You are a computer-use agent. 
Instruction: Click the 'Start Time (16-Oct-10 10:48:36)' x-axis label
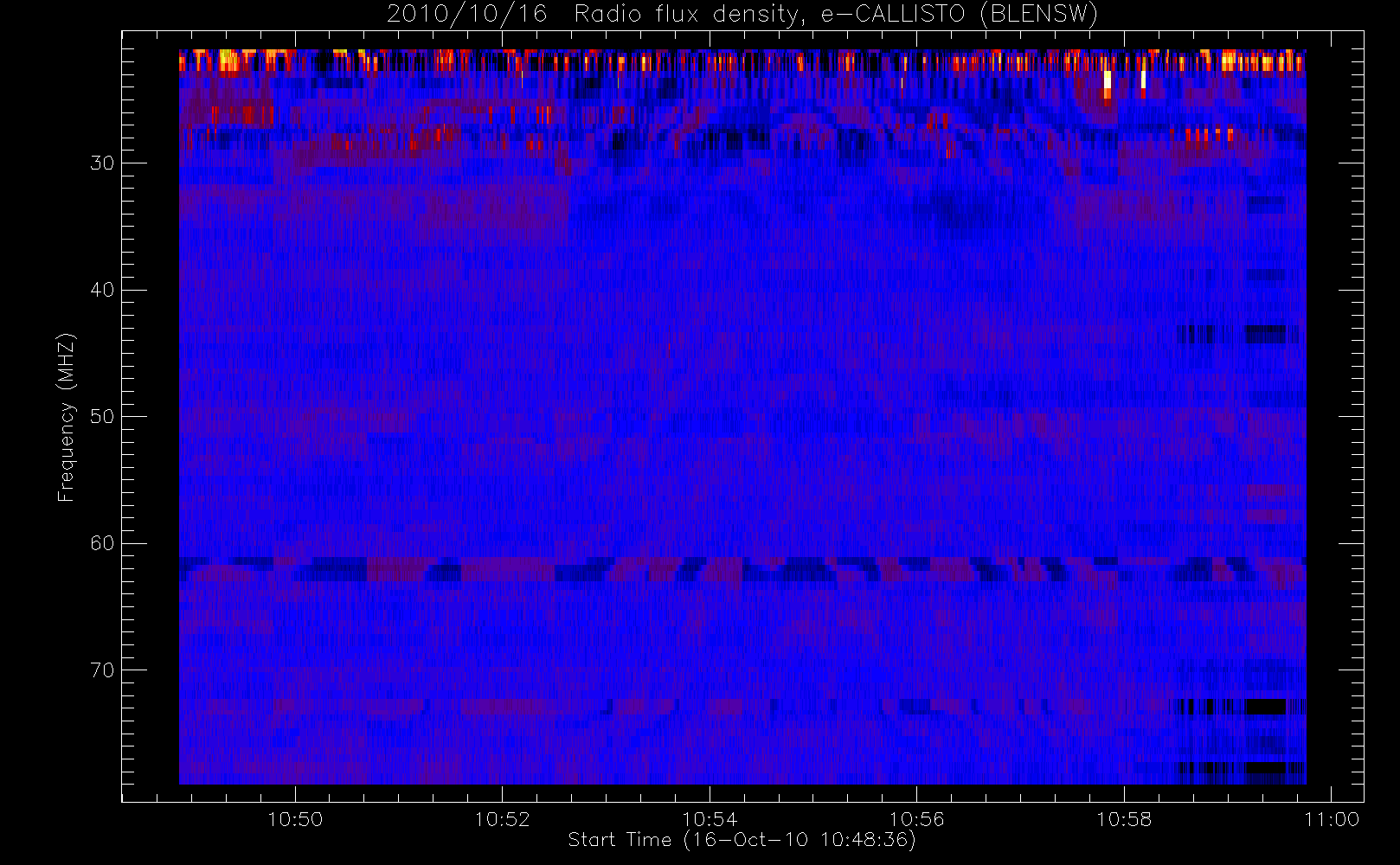[742, 840]
